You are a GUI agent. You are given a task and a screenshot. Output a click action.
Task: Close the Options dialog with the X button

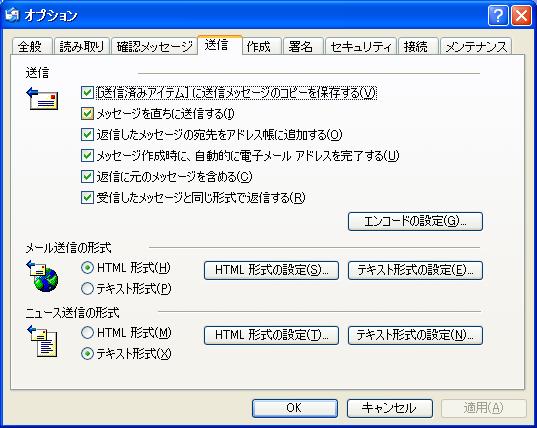[521, 15]
